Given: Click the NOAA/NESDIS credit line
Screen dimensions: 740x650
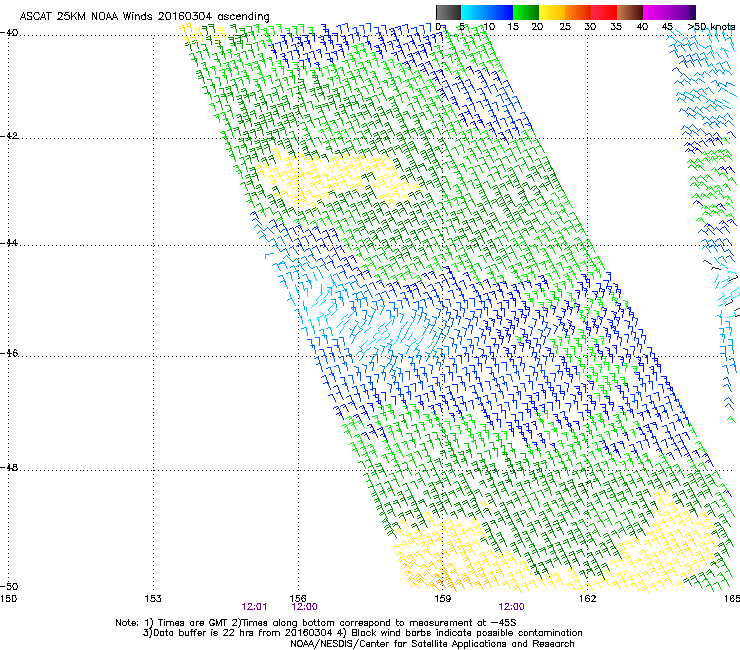Looking at the screenshot, I should tap(432, 644).
